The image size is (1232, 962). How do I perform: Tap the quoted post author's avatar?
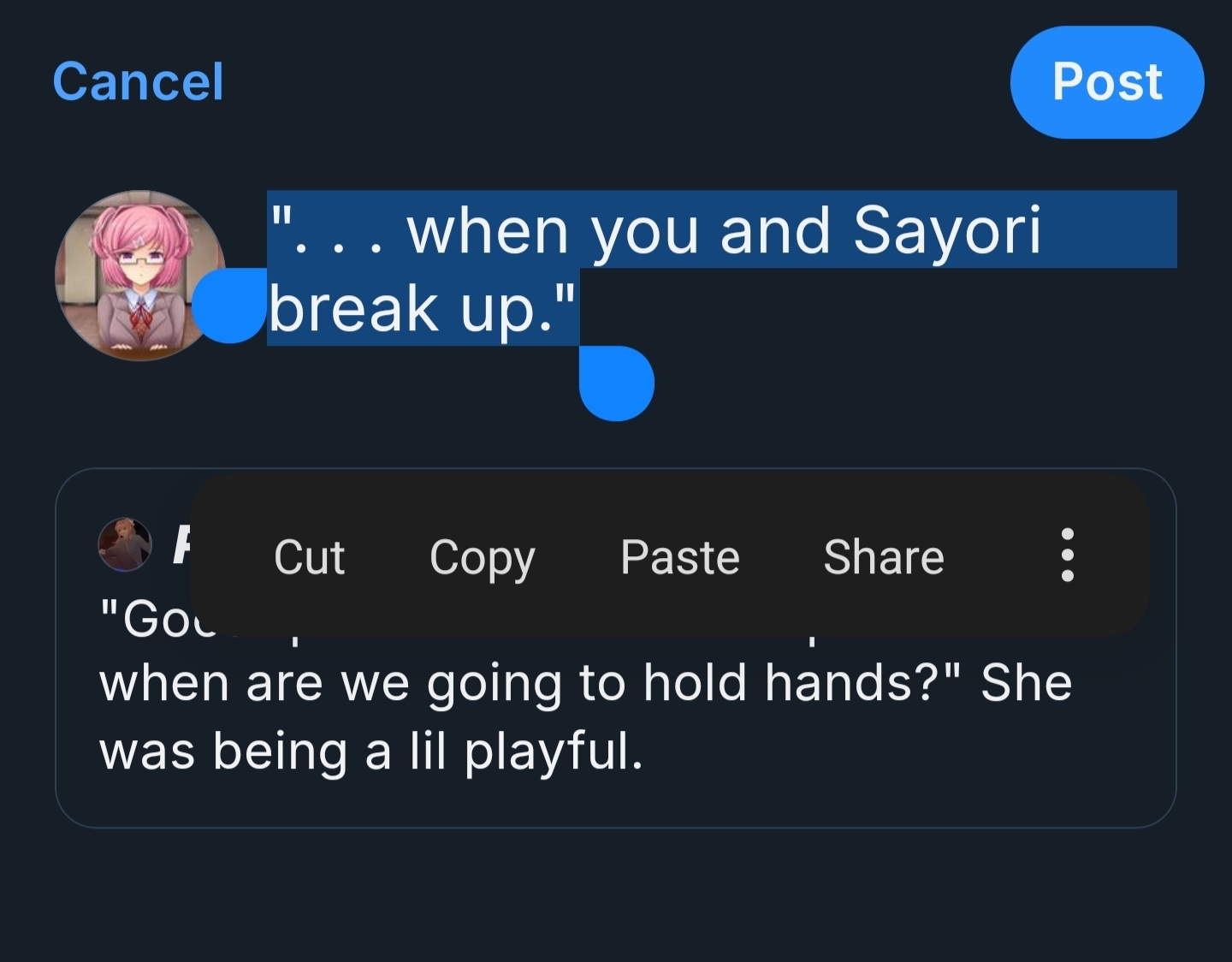125,543
